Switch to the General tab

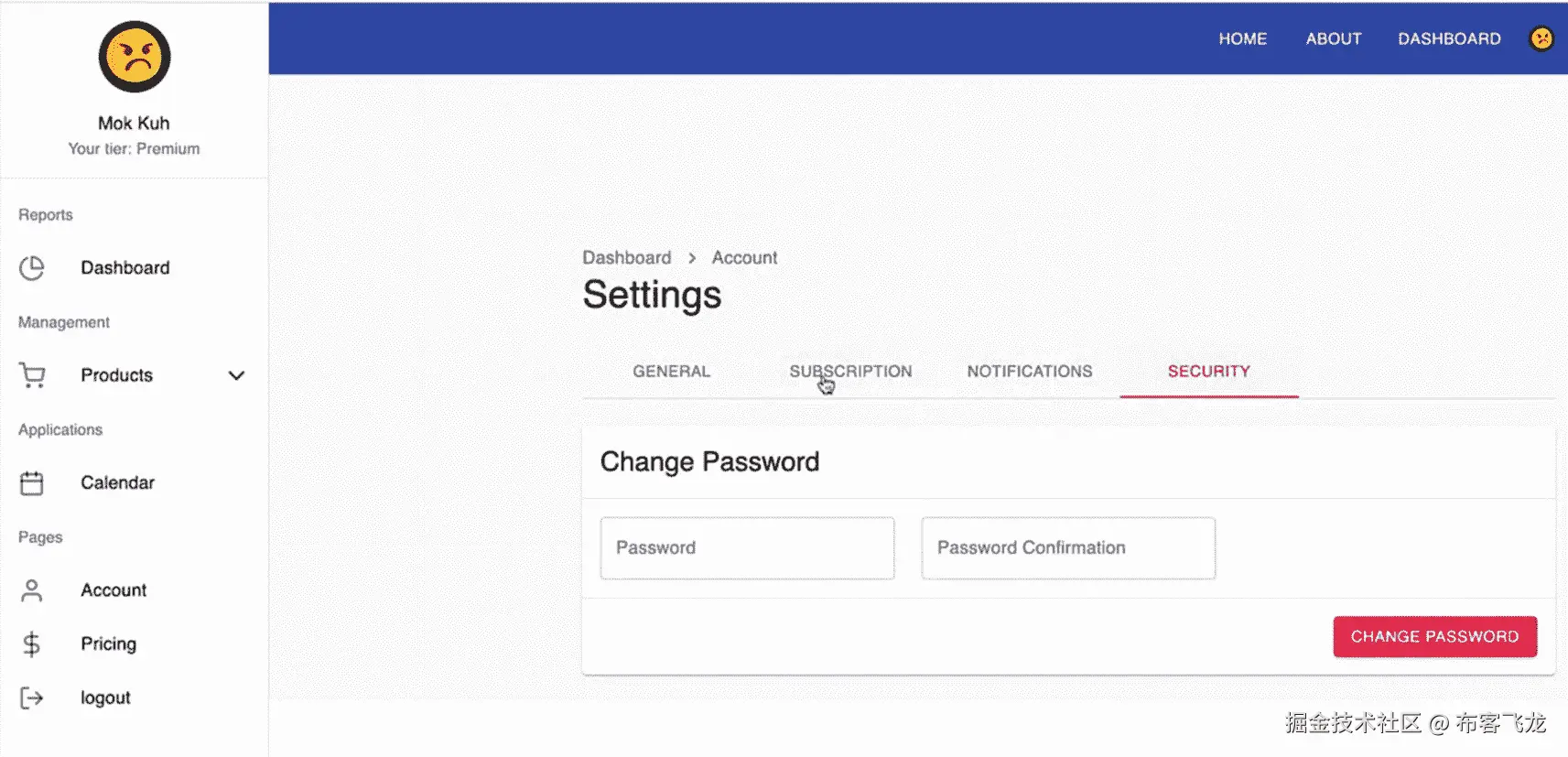(671, 372)
